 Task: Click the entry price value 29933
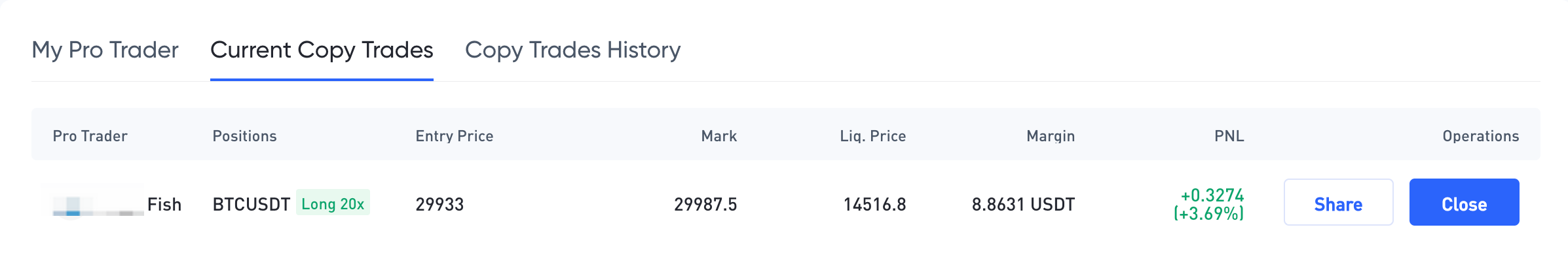439,205
